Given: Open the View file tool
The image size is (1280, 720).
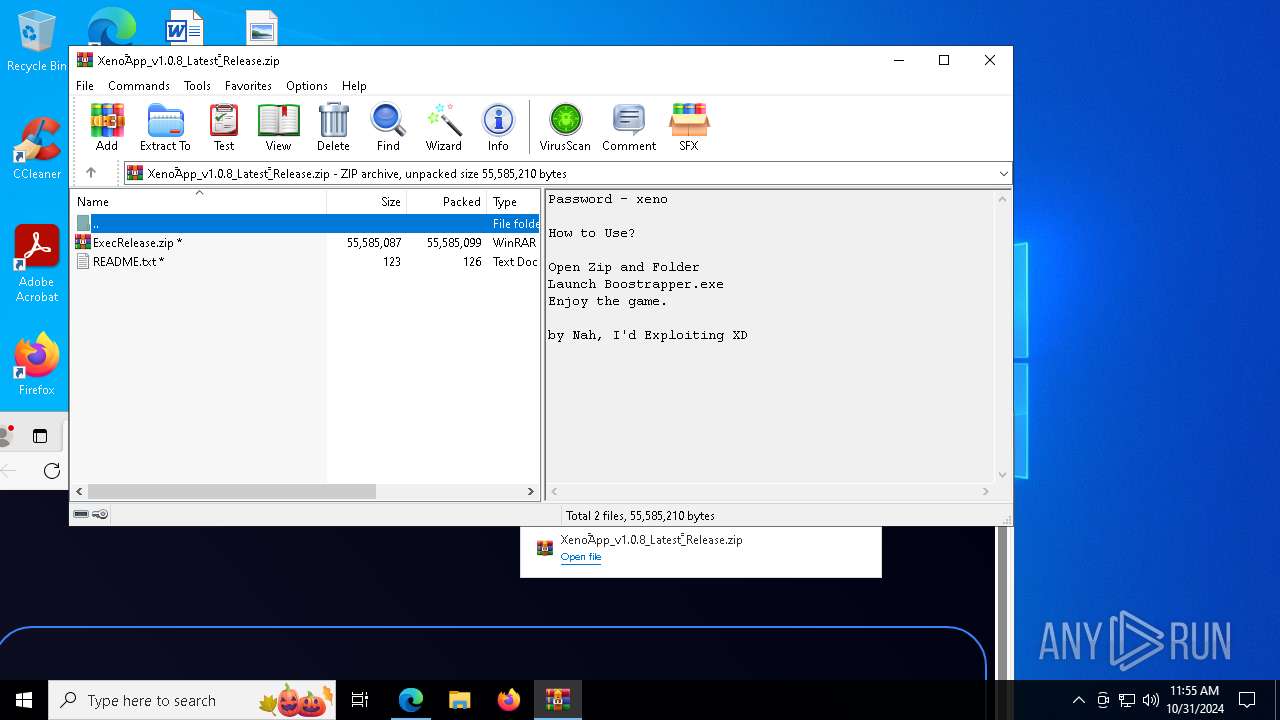Looking at the screenshot, I should [x=278, y=127].
